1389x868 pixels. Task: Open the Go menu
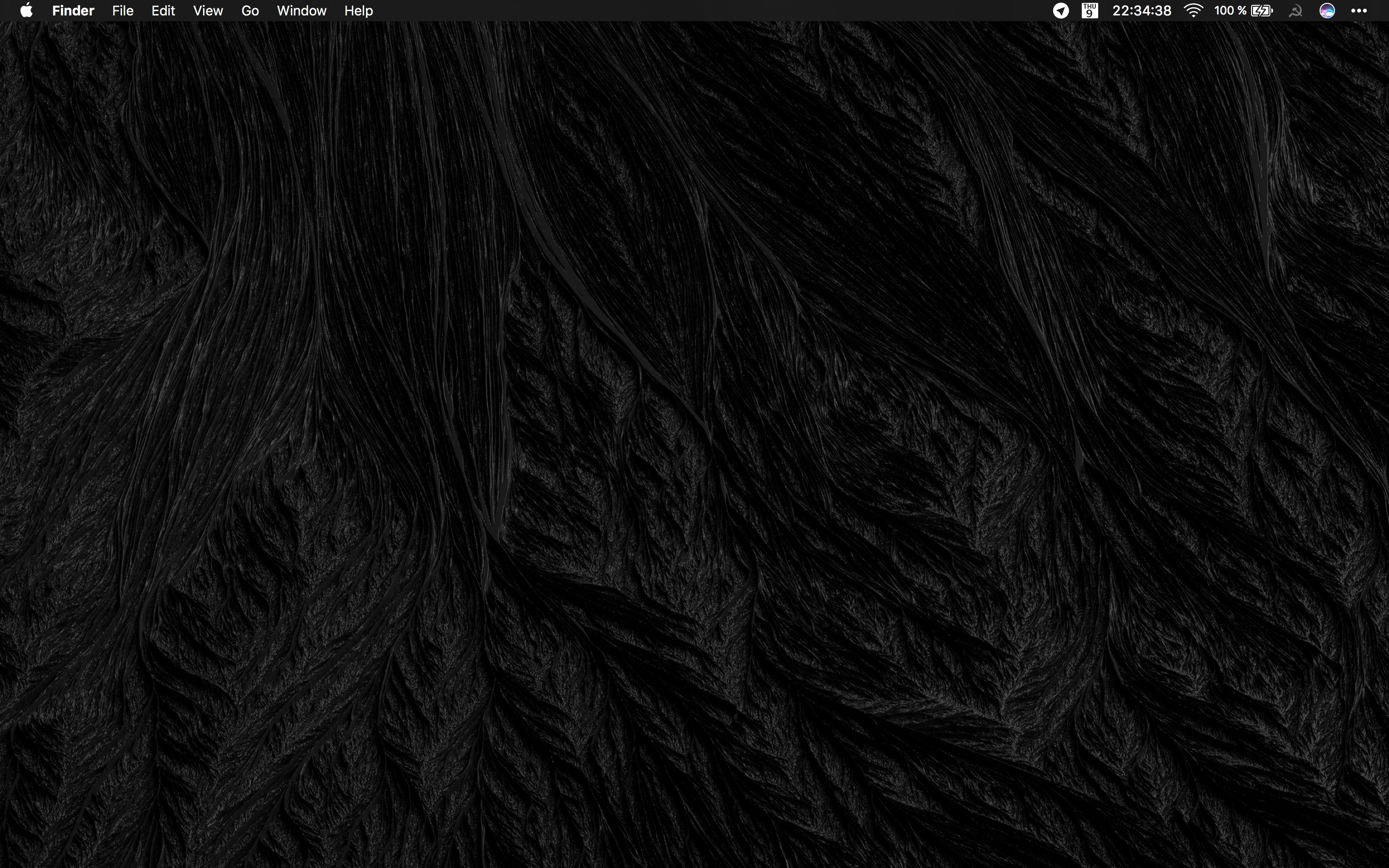click(250, 10)
